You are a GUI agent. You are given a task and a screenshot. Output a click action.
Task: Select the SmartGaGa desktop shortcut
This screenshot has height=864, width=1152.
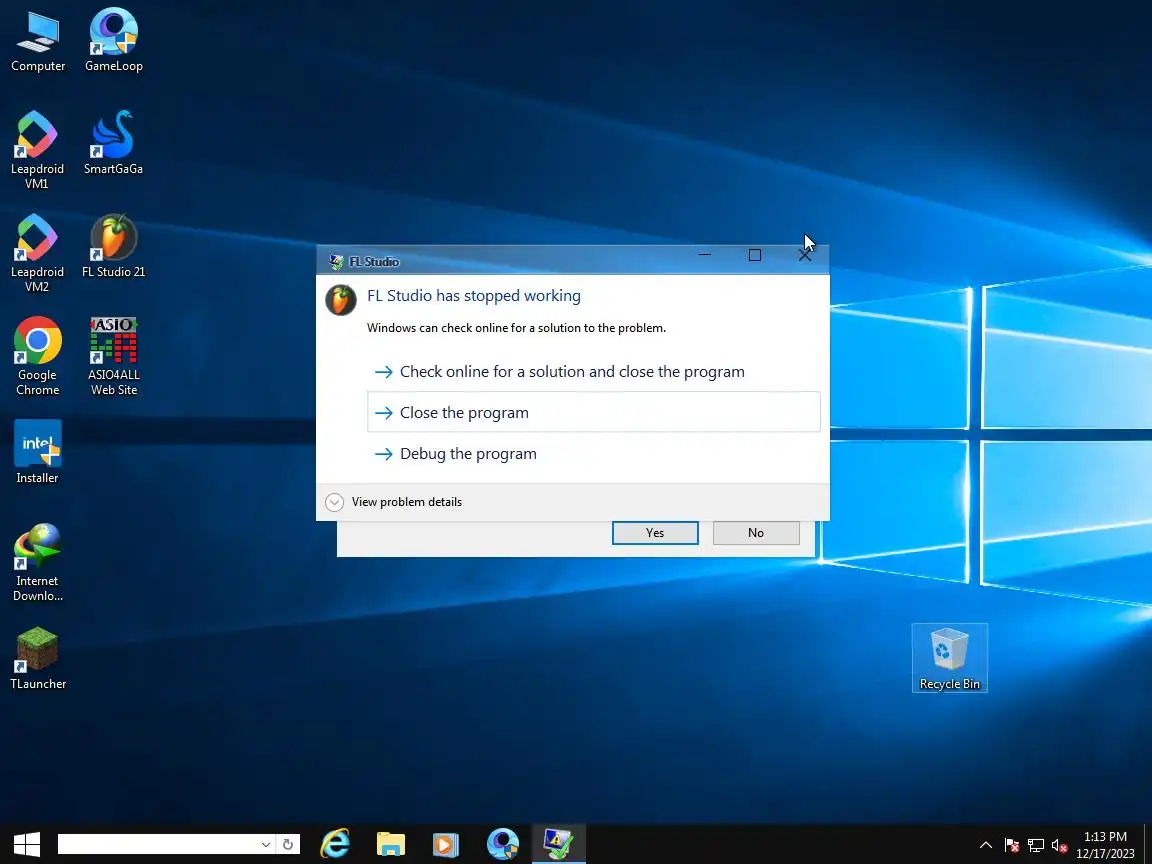[x=113, y=144]
